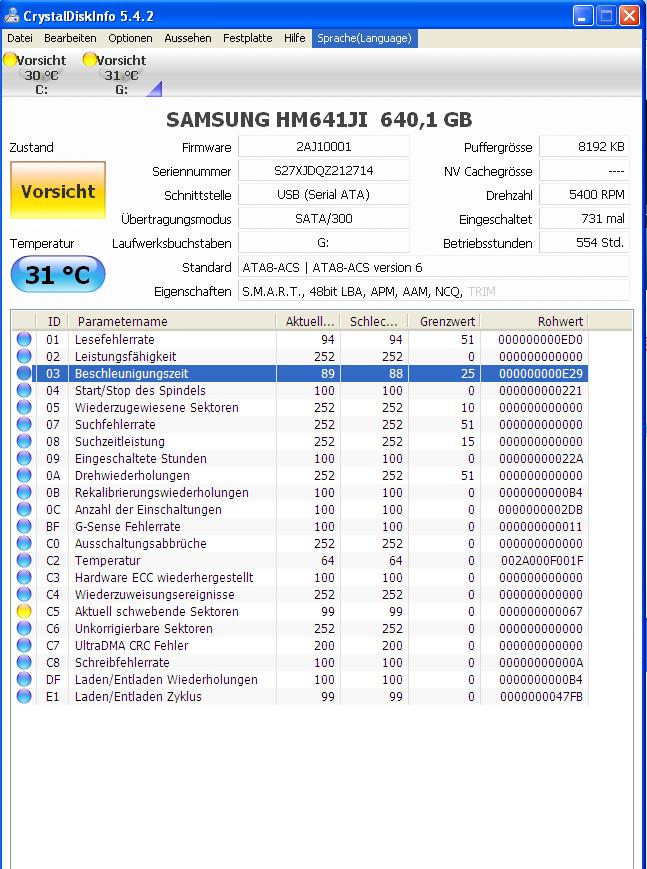This screenshot has height=869, width=647.
Task: Click the blue status icon for Lesefehlerrate
Action: pos(24,339)
